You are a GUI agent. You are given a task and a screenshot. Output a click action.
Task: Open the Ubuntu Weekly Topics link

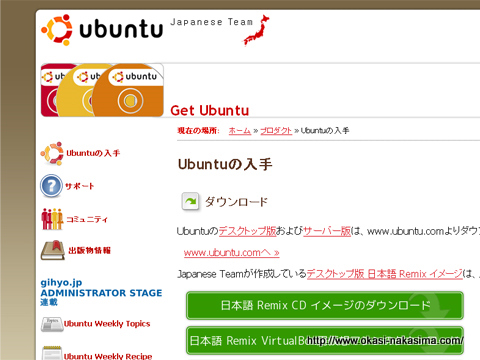(107, 324)
